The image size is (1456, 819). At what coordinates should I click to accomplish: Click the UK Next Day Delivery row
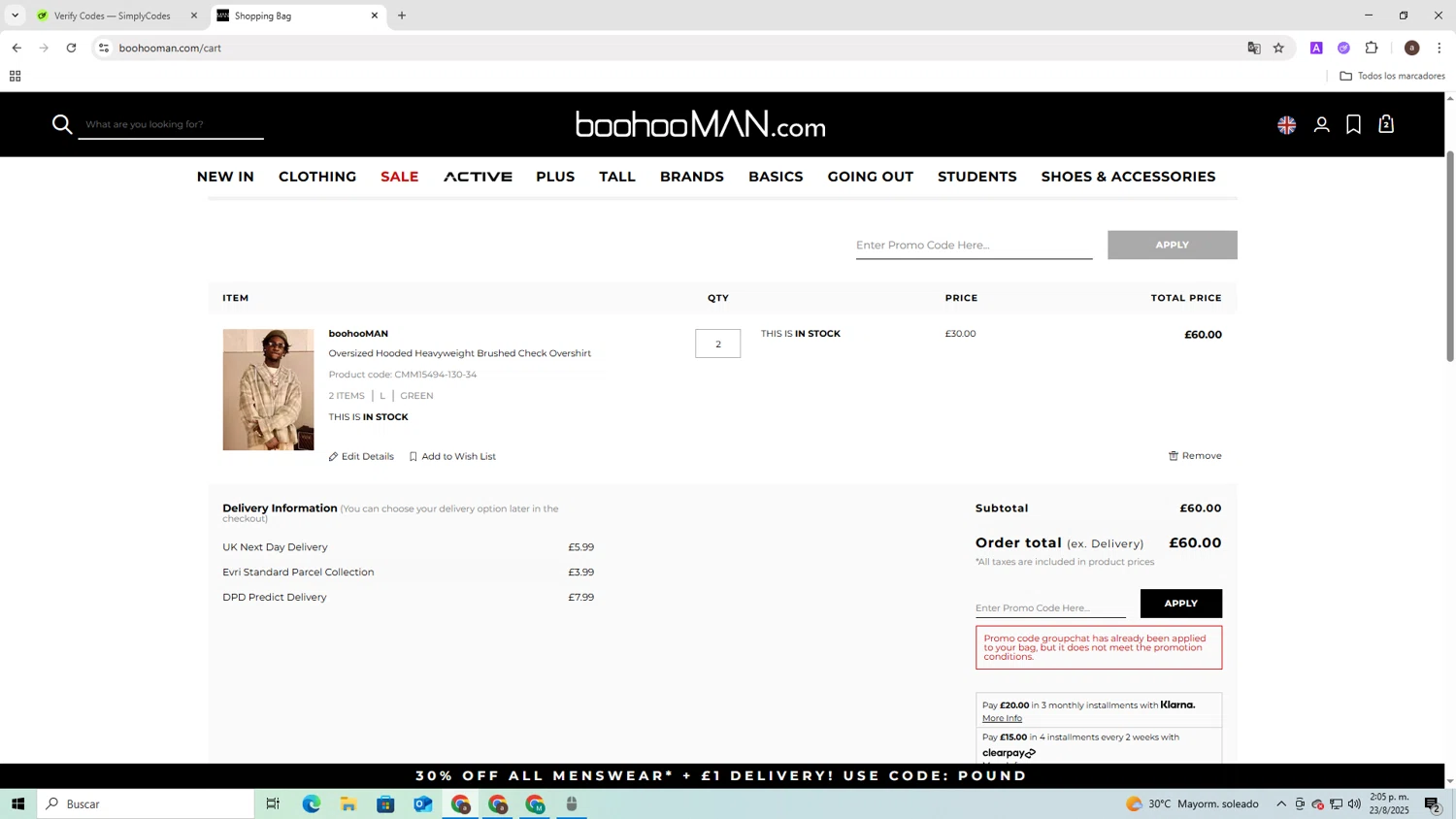coord(408,547)
